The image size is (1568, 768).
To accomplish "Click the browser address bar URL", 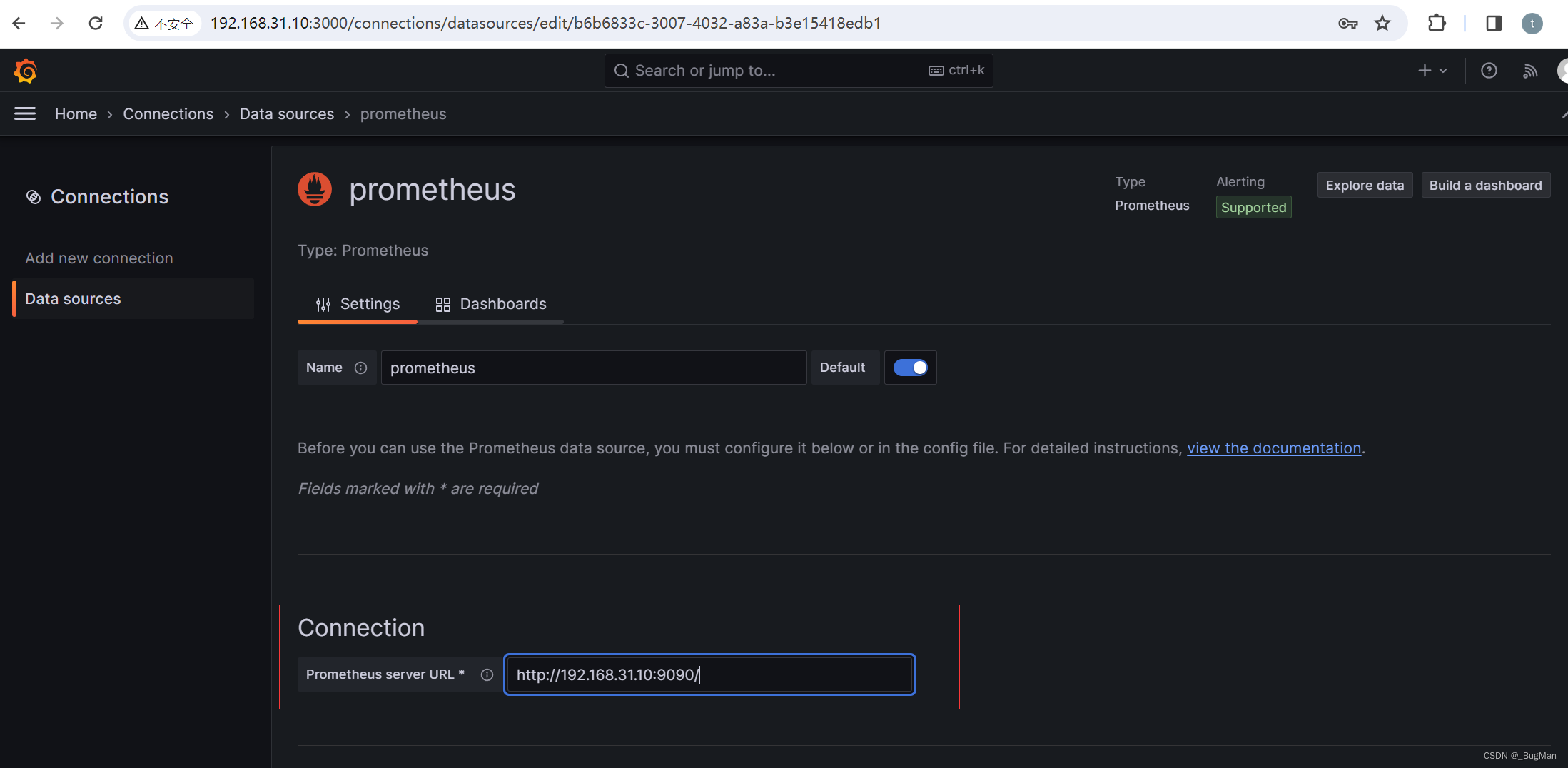I will click(x=545, y=24).
